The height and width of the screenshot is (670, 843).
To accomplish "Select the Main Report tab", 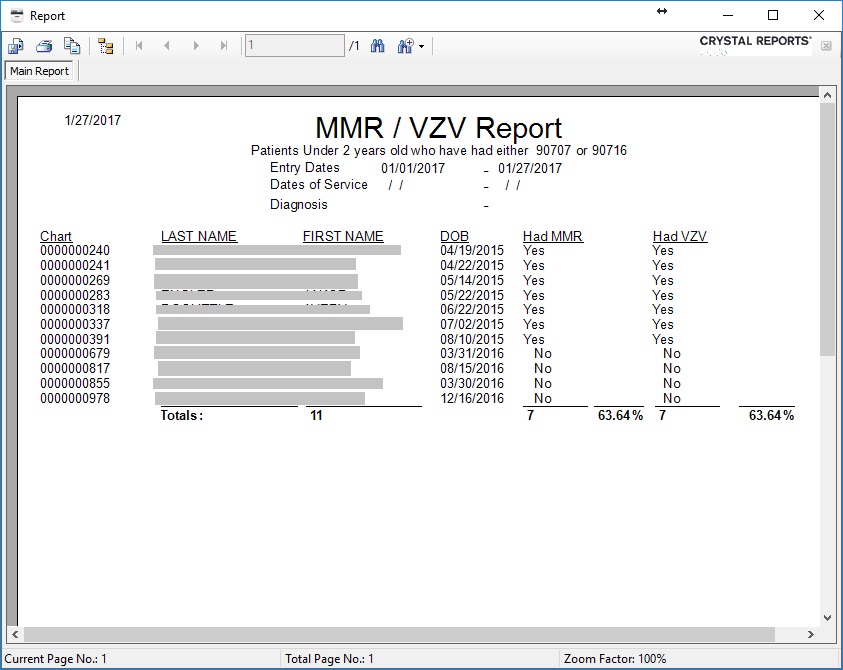I will click(39, 71).
